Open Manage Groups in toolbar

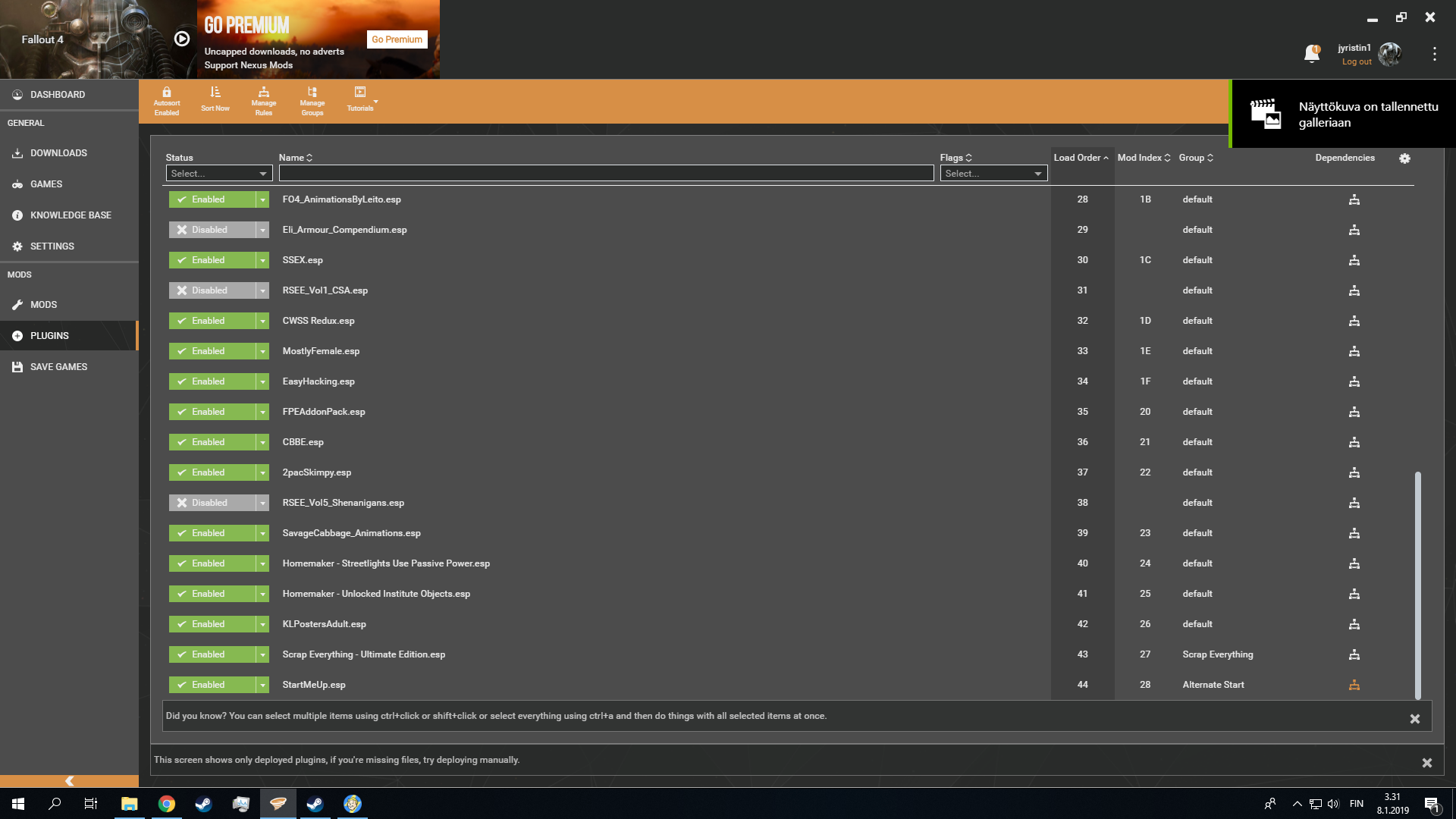[312, 101]
